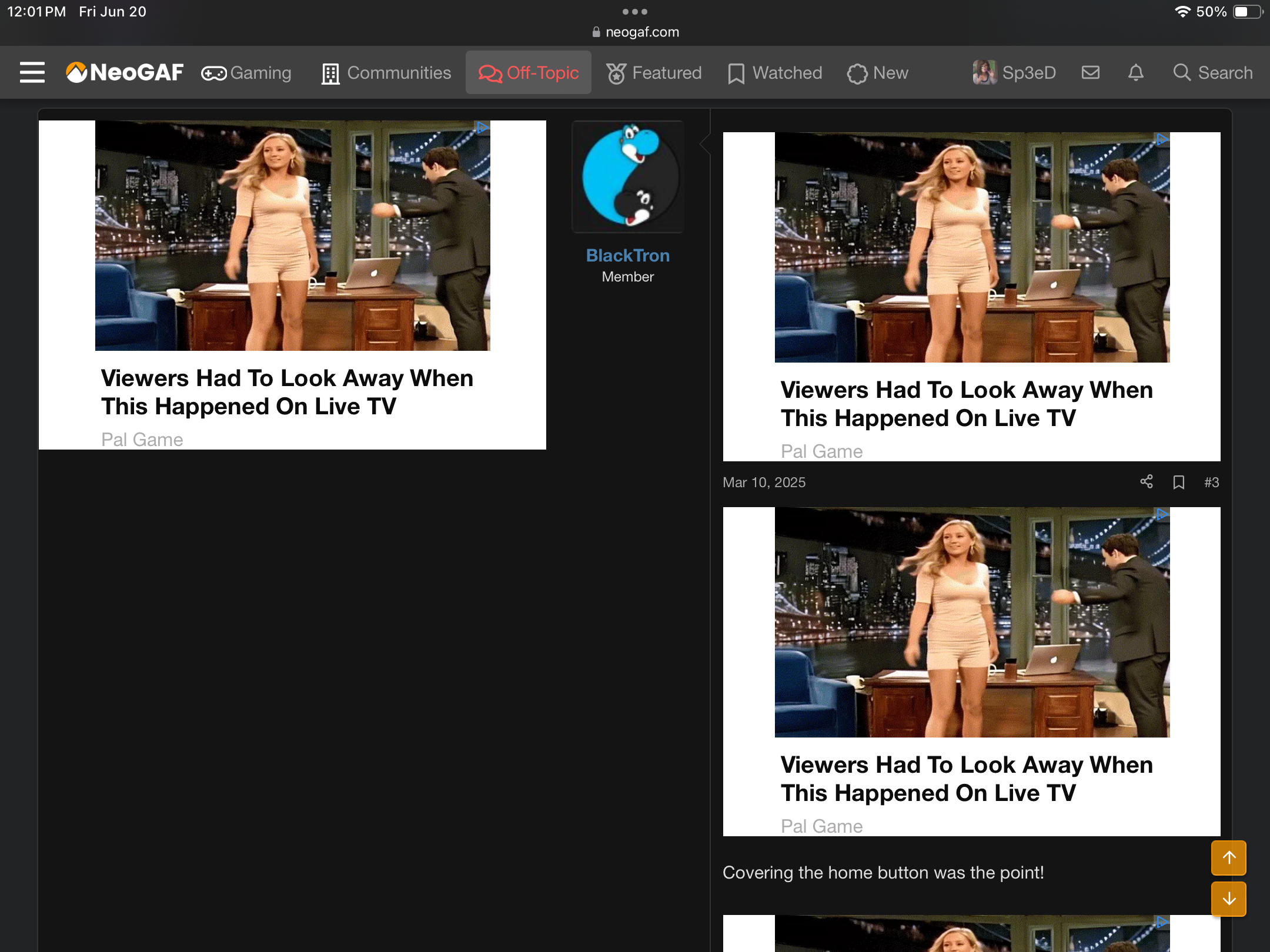Open the inbox envelope icon
This screenshot has height=952, width=1270.
click(1091, 72)
